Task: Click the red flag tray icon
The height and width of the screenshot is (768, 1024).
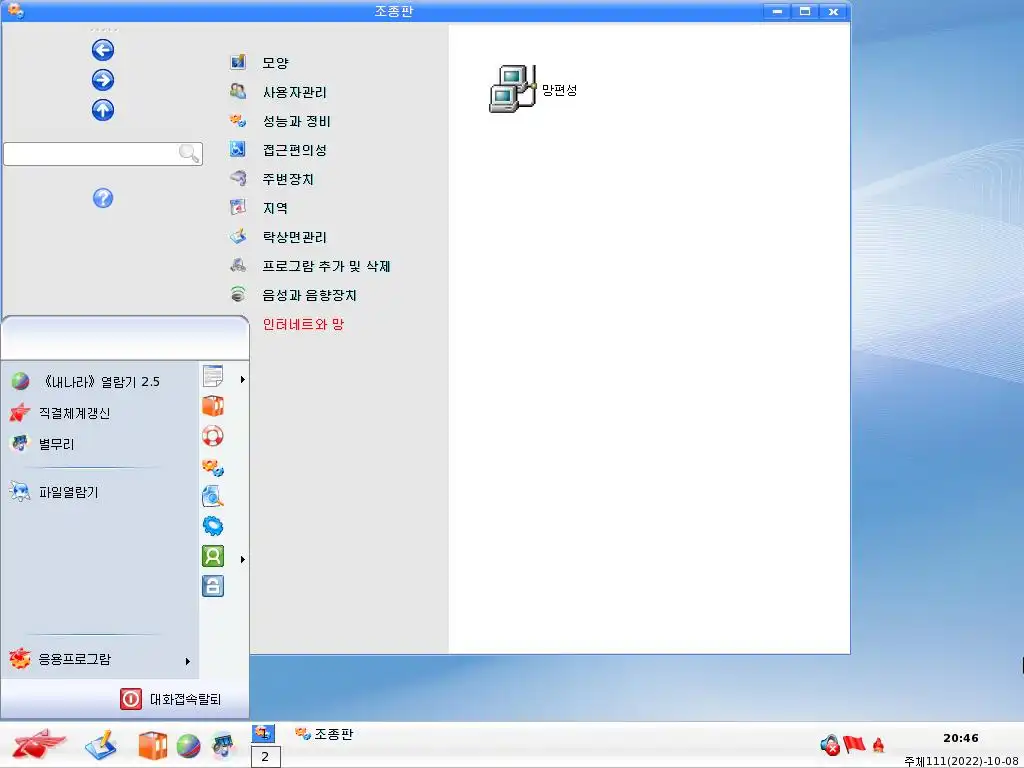Action: (854, 744)
